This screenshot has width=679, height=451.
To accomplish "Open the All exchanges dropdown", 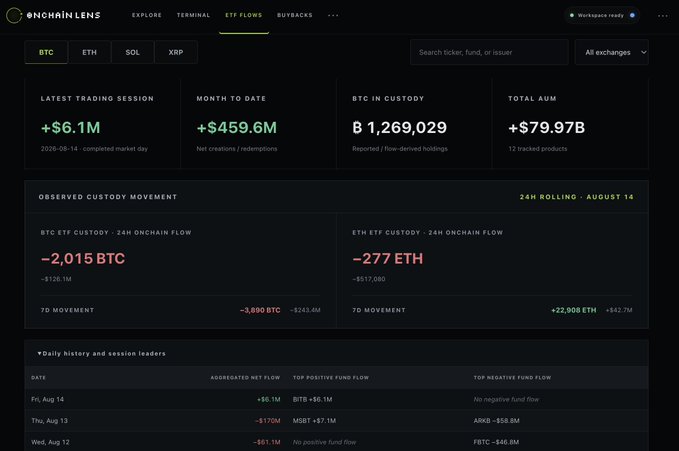I will pos(611,52).
